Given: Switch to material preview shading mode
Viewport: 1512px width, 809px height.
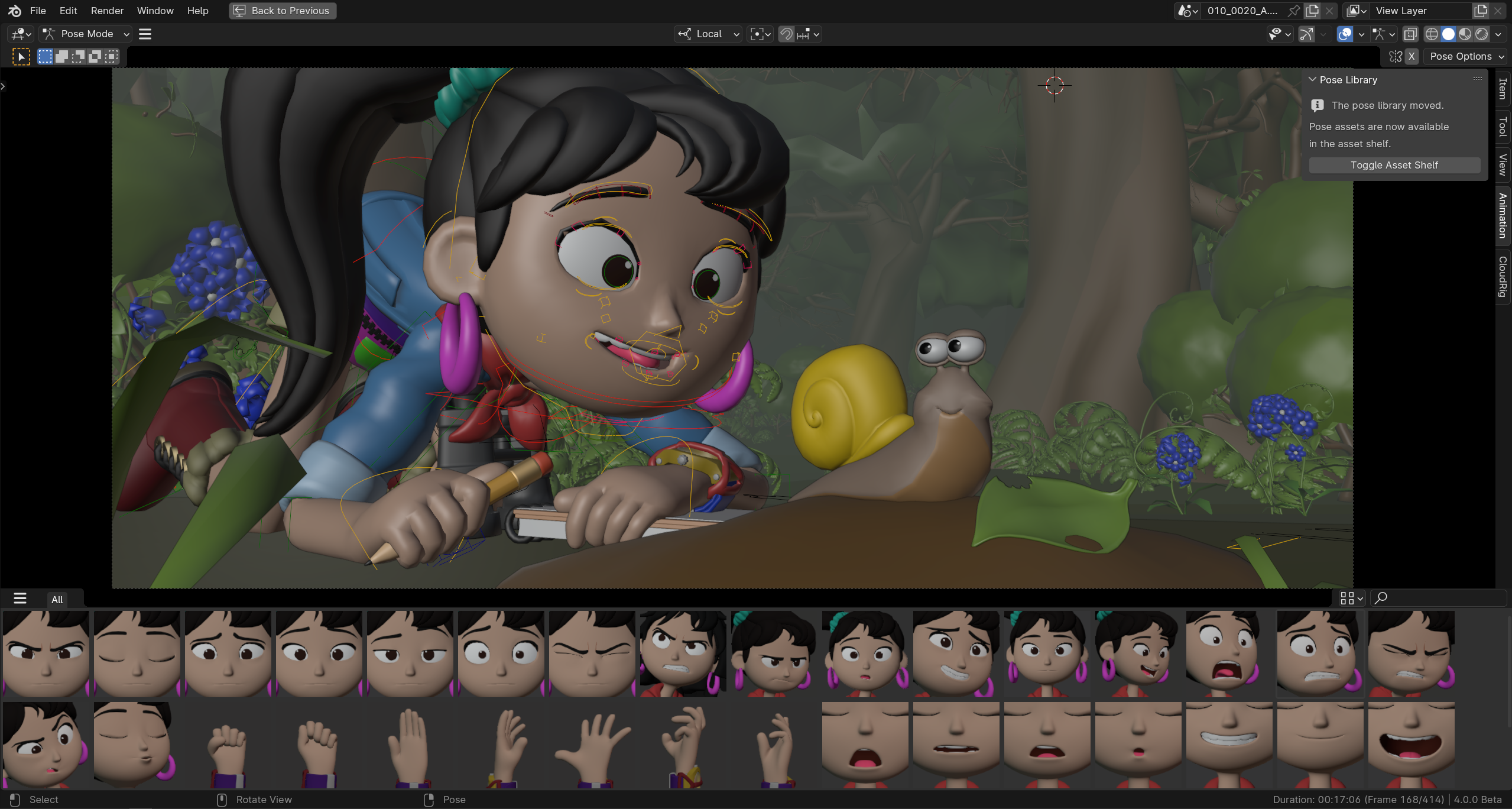Looking at the screenshot, I should point(1465,34).
